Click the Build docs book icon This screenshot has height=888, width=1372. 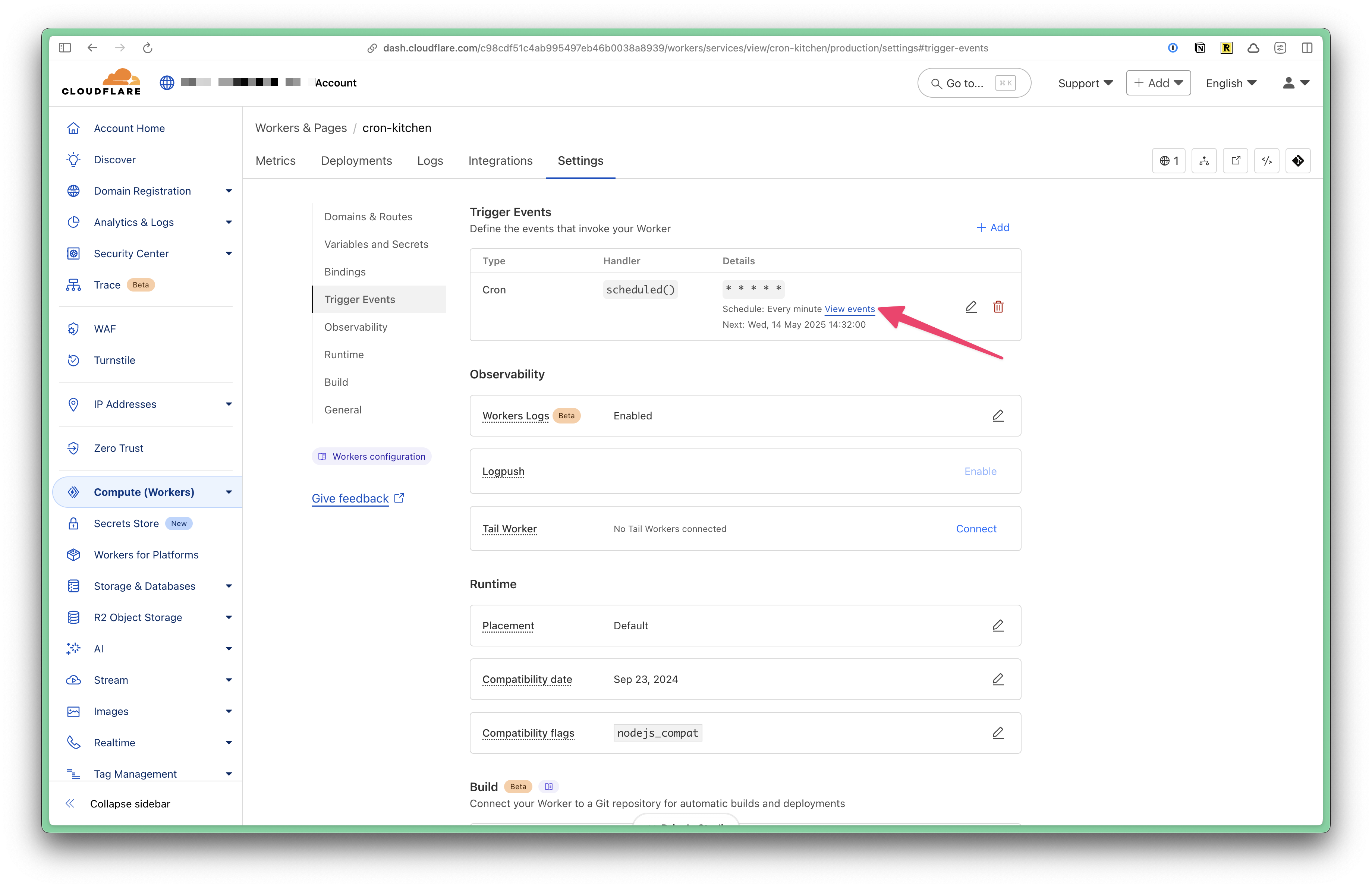[548, 787]
